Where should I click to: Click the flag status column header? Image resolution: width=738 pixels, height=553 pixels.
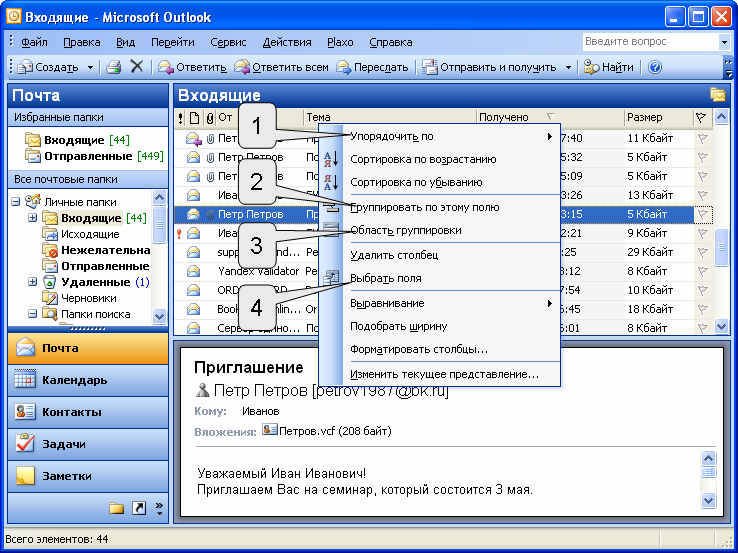[701, 118]
